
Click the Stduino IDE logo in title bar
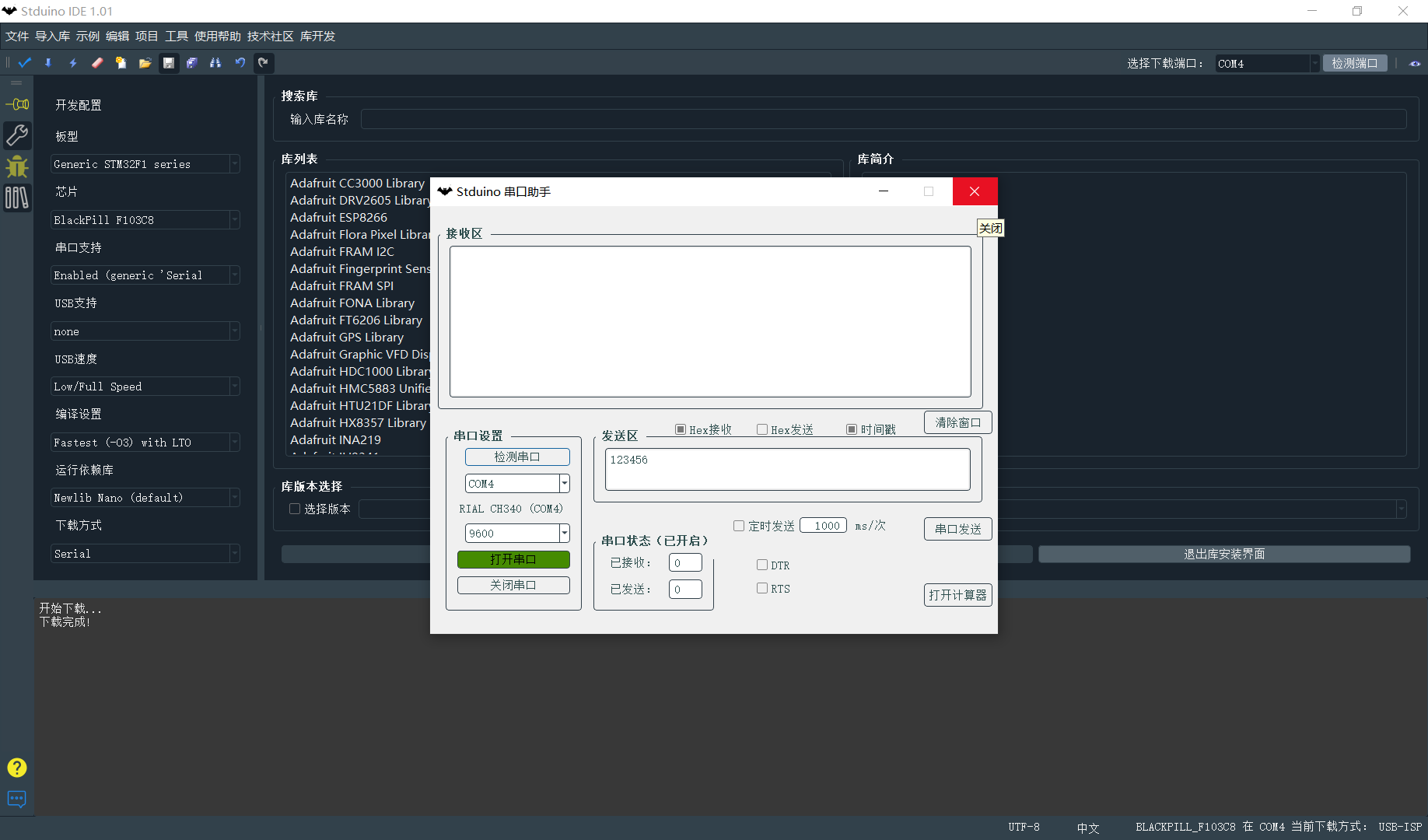(x=9, y=11)
